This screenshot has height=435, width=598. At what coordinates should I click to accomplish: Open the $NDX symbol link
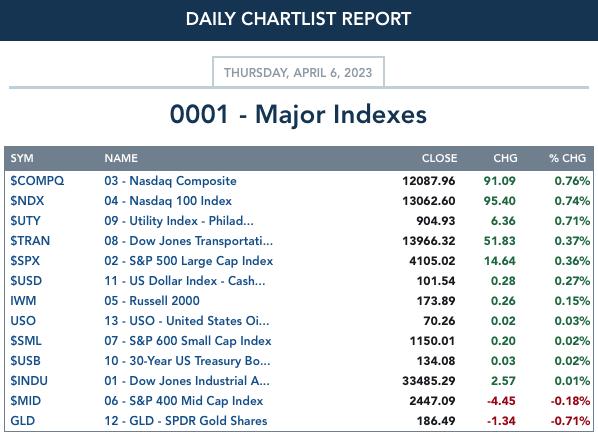click(x=27, y=201)
